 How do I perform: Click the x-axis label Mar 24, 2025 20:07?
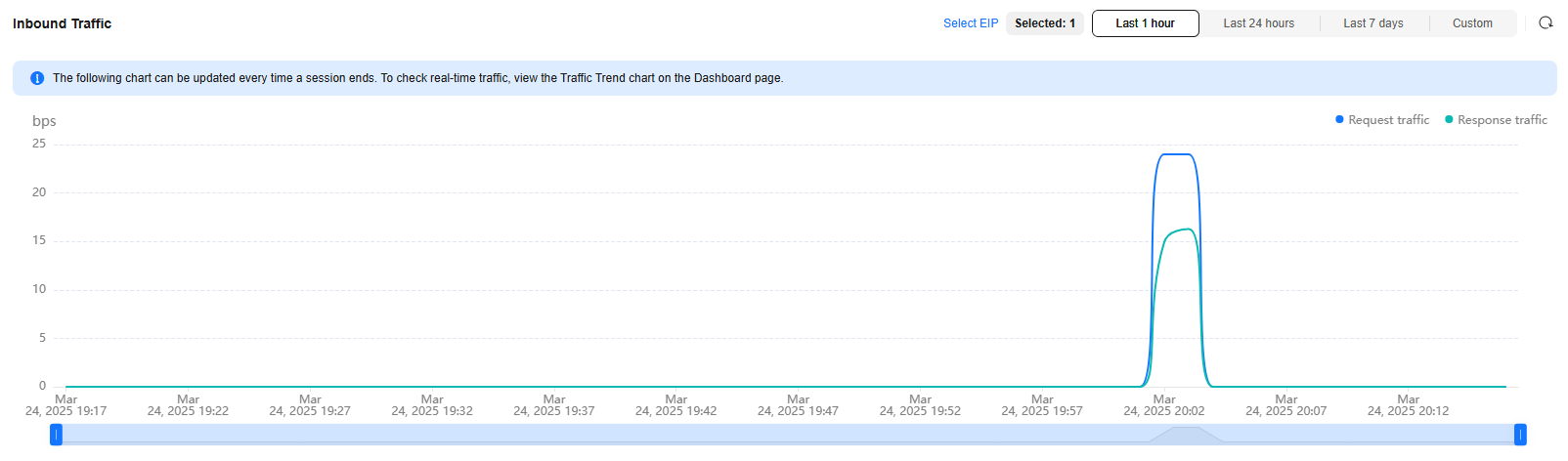point(1286,405)
